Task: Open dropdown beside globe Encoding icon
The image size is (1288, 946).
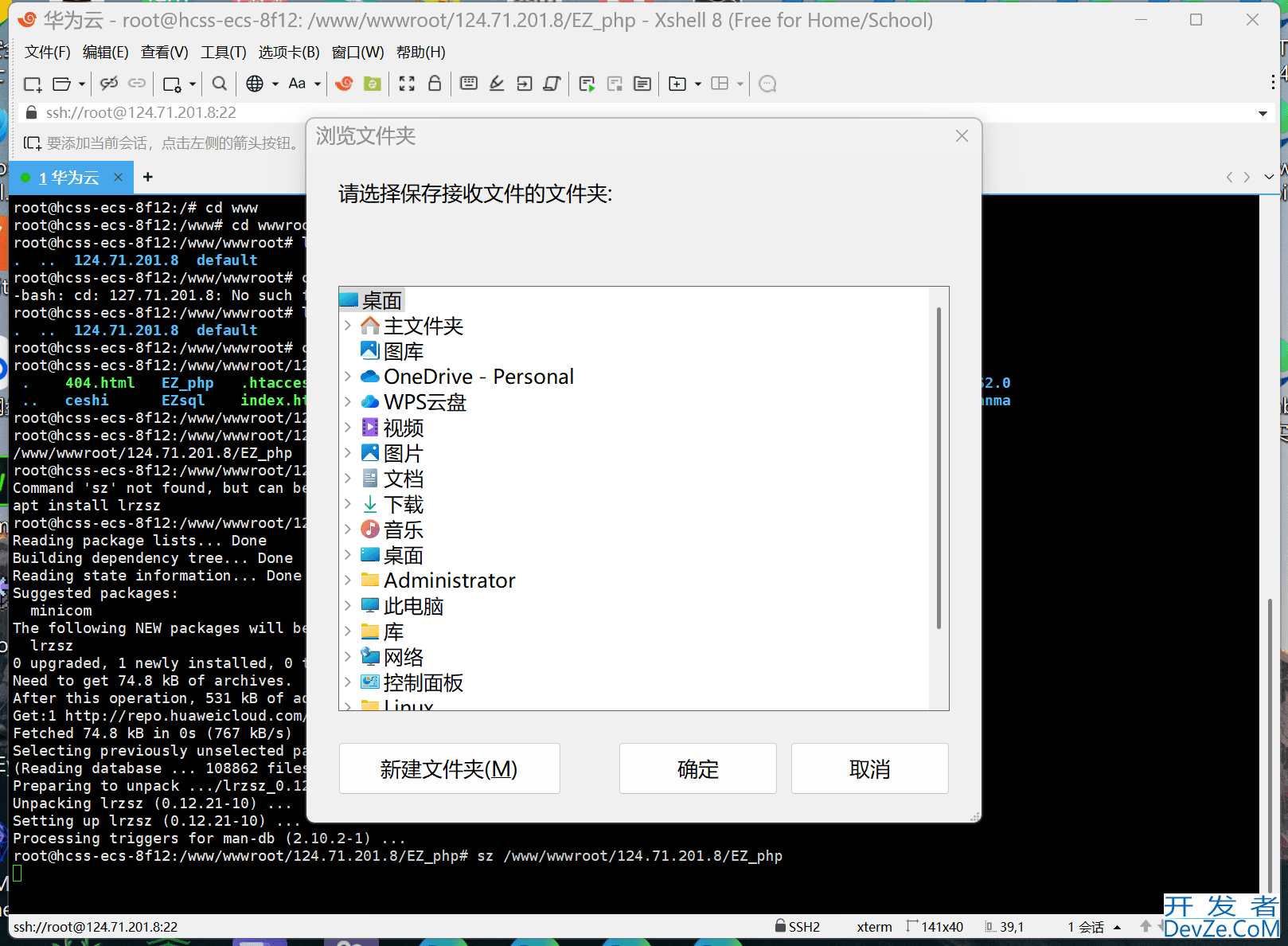Action: (275, 84)
